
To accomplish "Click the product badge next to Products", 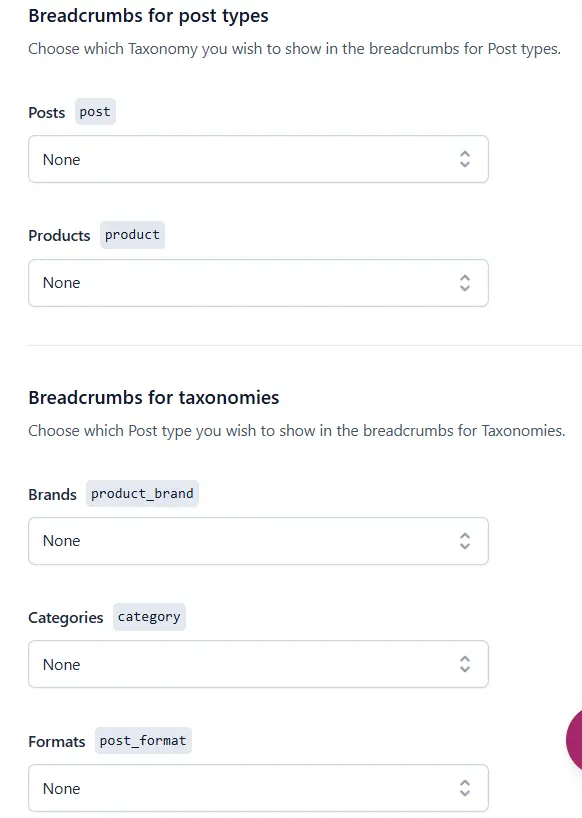I will (132, 234).
